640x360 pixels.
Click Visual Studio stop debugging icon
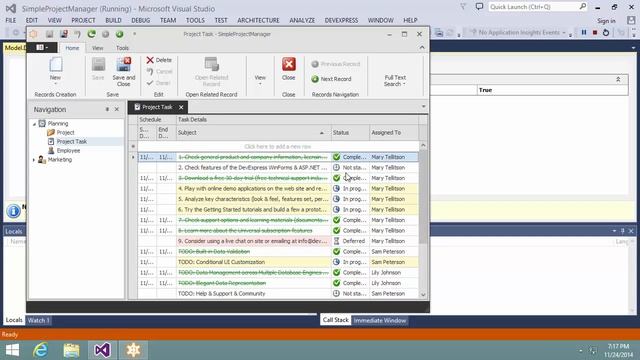coord(595,32)
